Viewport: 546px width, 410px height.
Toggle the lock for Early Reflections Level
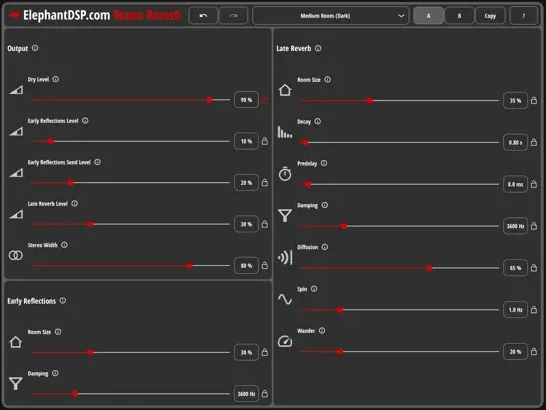point(265,141)
